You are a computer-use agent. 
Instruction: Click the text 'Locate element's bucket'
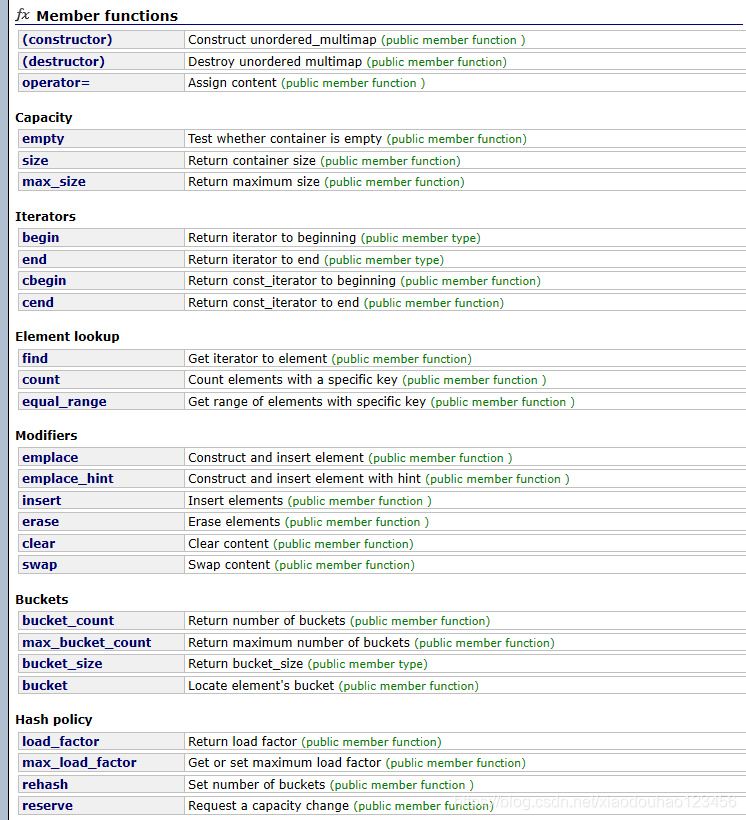point(261,686)
